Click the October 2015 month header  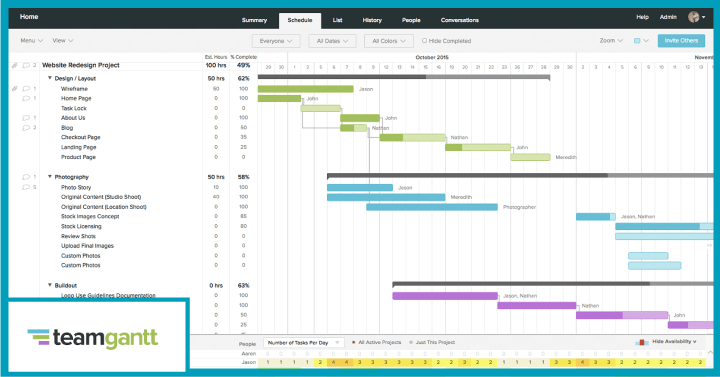coord(432,57)
